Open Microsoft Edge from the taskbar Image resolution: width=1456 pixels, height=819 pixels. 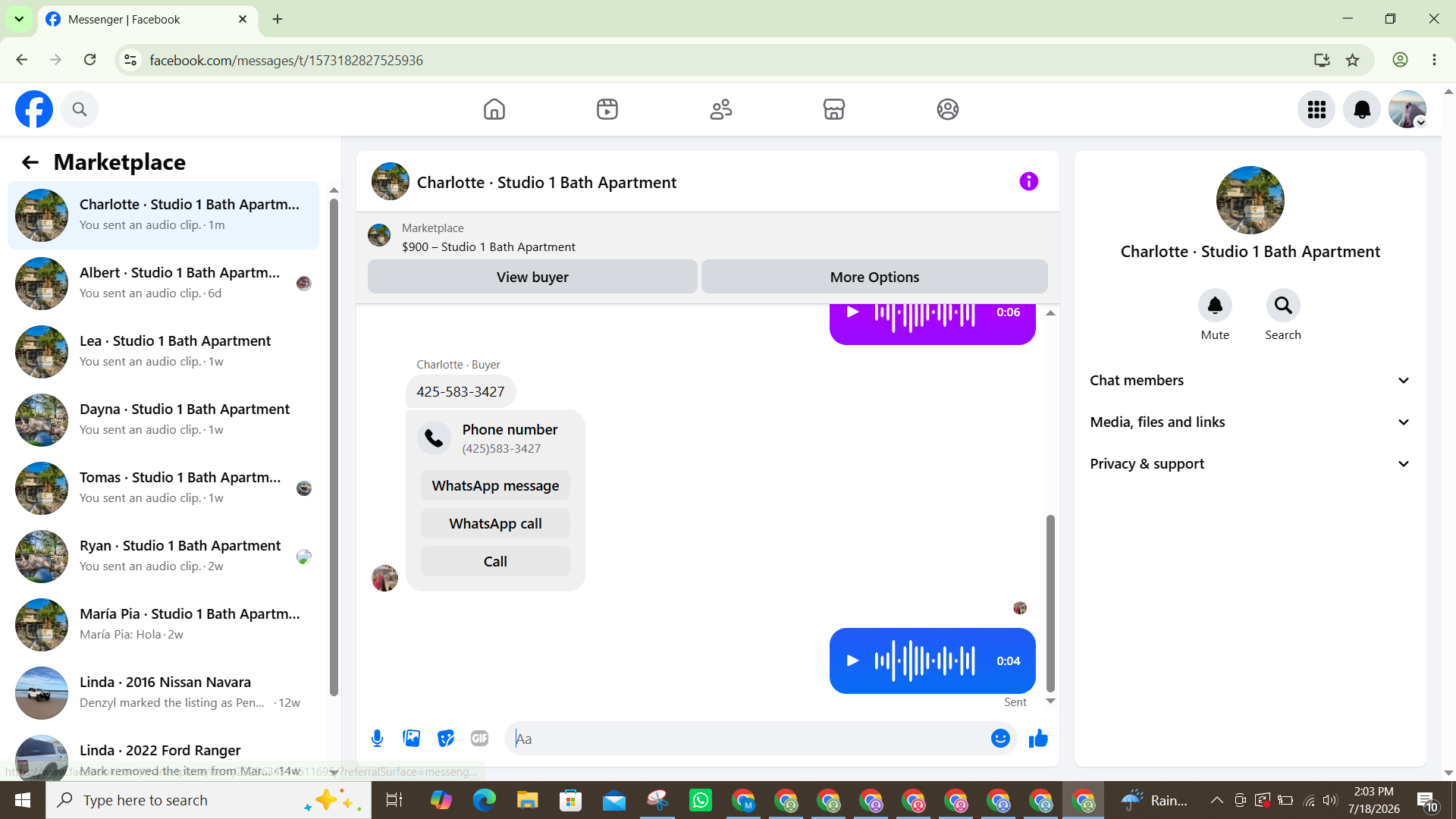point(484,800)
